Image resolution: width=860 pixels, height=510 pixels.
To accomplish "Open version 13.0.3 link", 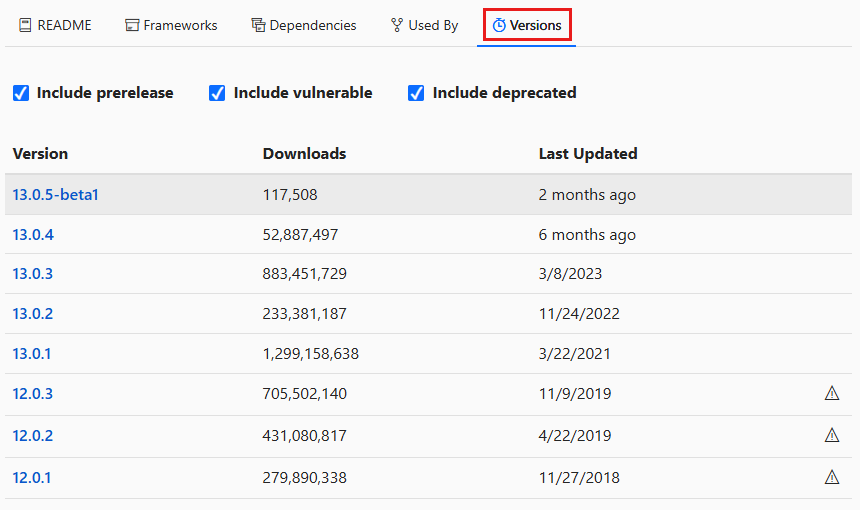I will coord(33,274).
